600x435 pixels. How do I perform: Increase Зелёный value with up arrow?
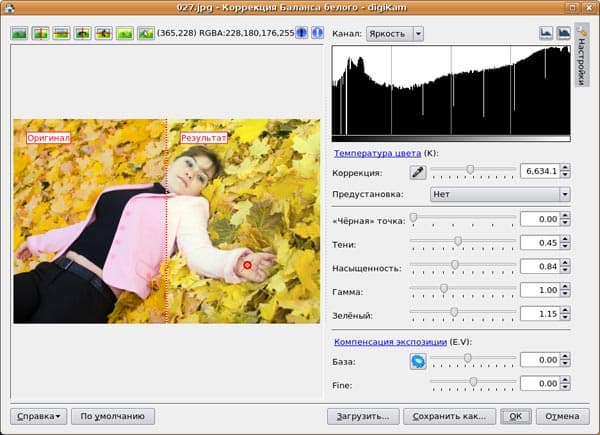565,310
